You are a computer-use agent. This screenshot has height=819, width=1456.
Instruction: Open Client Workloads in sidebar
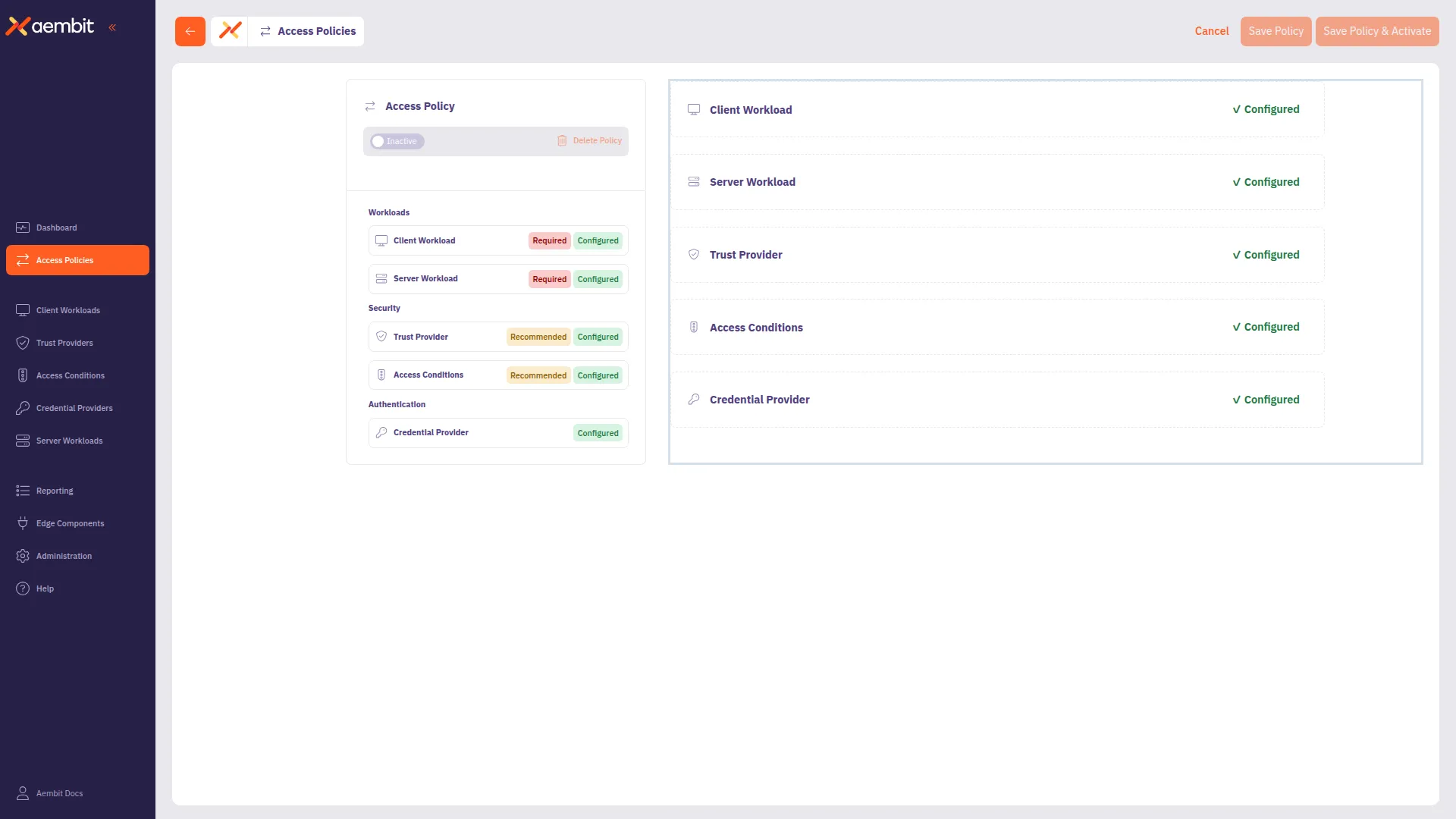77,310
